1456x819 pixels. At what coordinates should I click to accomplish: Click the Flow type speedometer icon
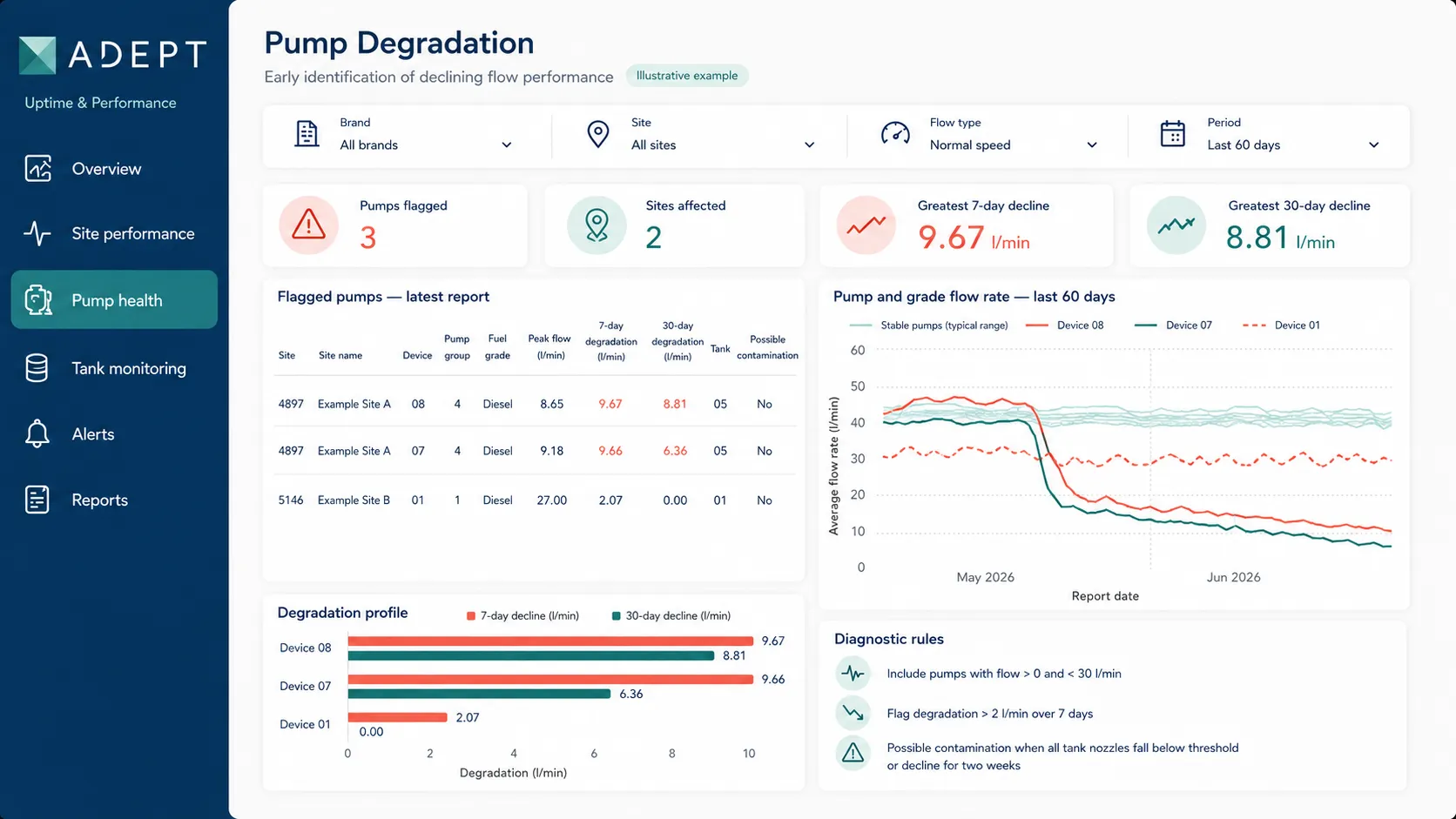click(895, 133)
